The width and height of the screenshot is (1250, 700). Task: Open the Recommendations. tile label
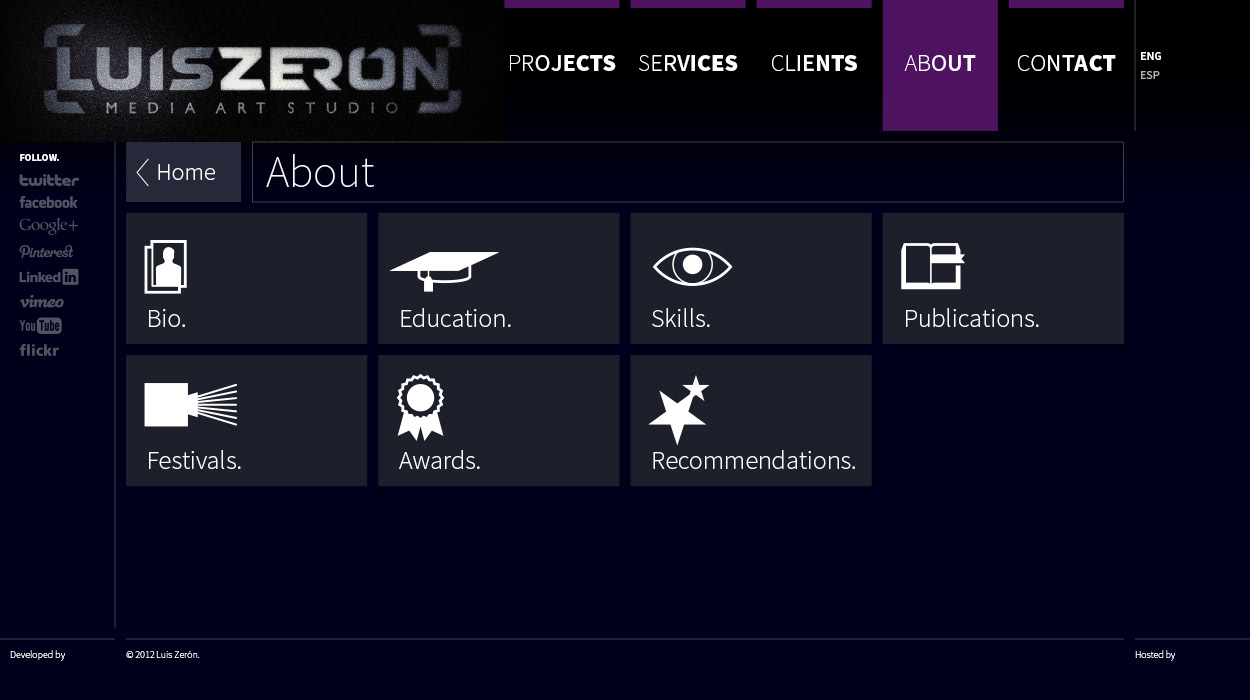point(753,460)
